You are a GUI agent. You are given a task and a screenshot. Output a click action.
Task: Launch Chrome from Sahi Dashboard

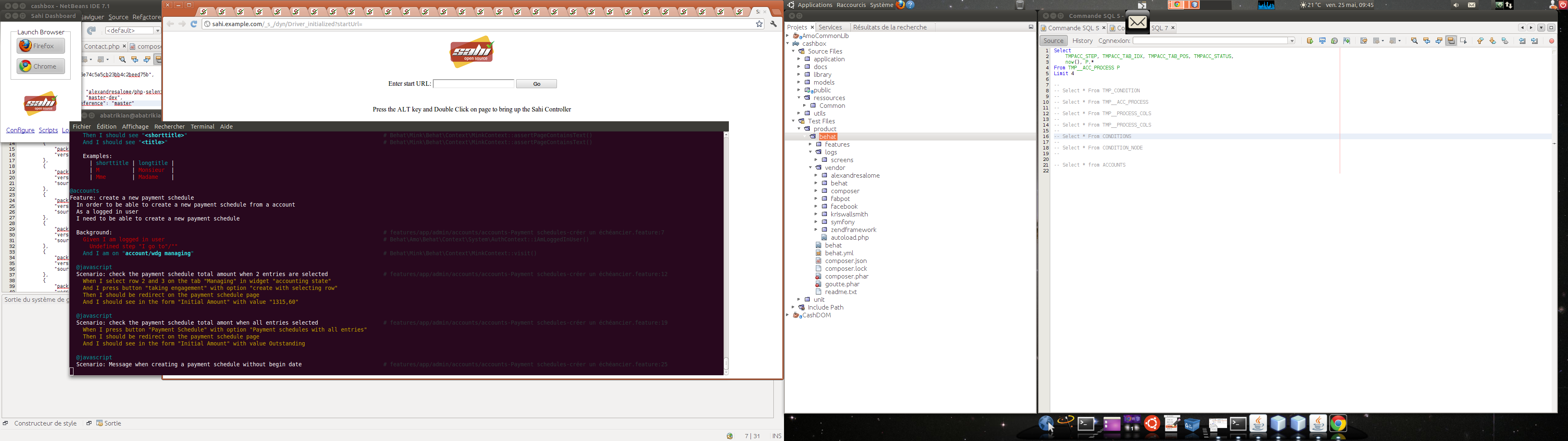pos(41,66)
